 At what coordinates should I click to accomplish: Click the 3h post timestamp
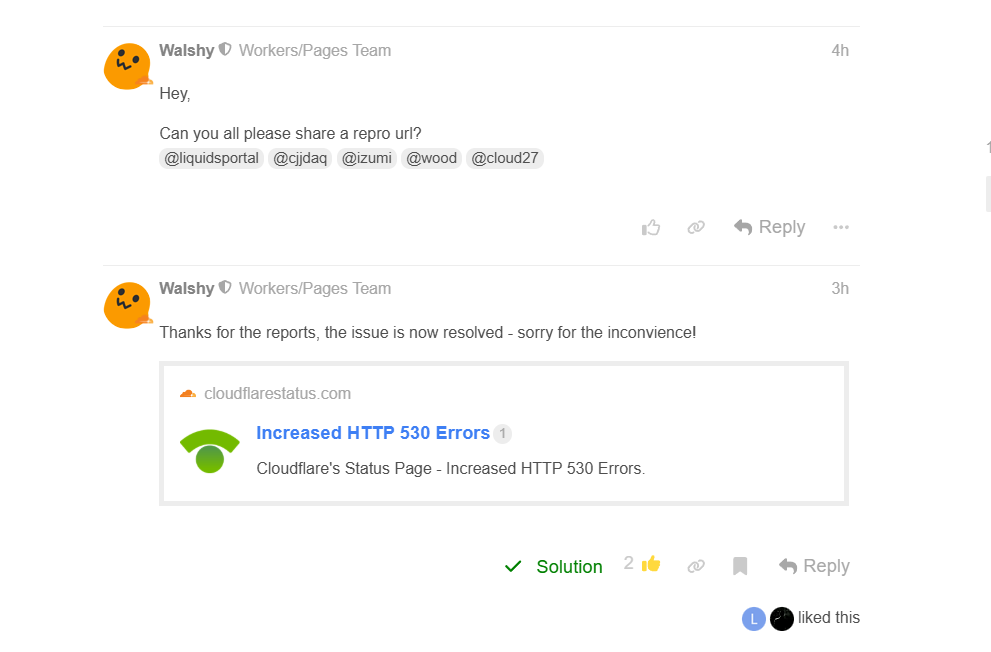(840, 289)
